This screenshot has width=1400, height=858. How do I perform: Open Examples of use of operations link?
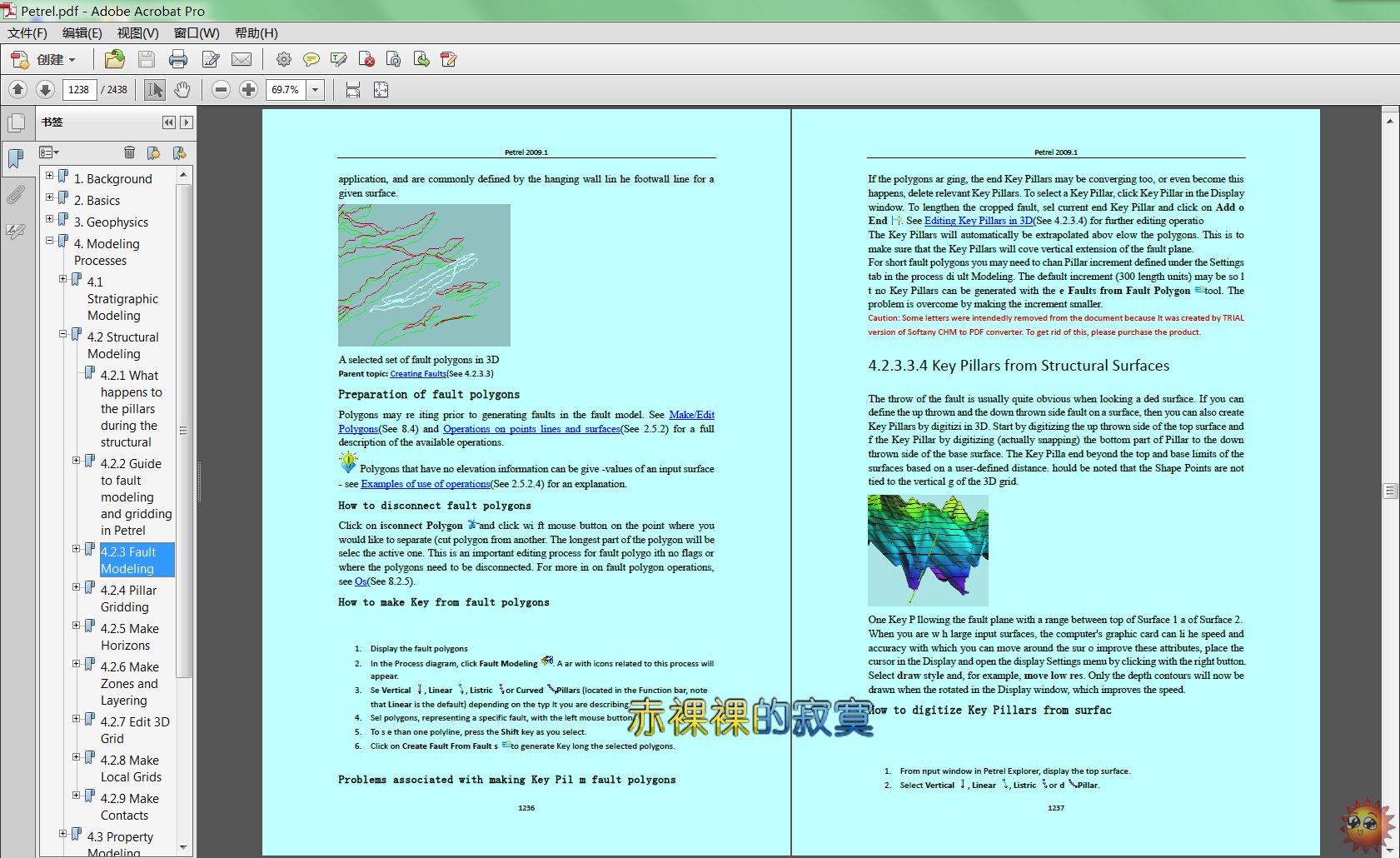[x=426, y=484]
